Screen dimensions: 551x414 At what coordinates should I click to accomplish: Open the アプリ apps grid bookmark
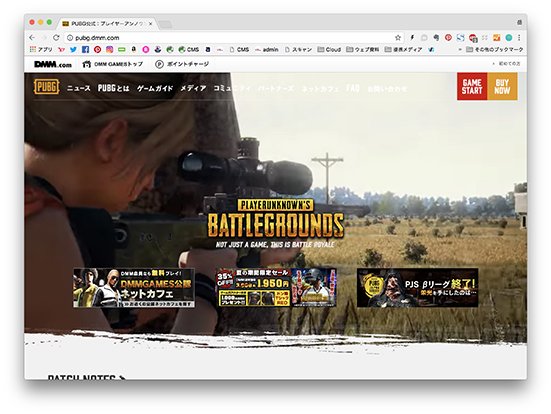tap(41, 50)
